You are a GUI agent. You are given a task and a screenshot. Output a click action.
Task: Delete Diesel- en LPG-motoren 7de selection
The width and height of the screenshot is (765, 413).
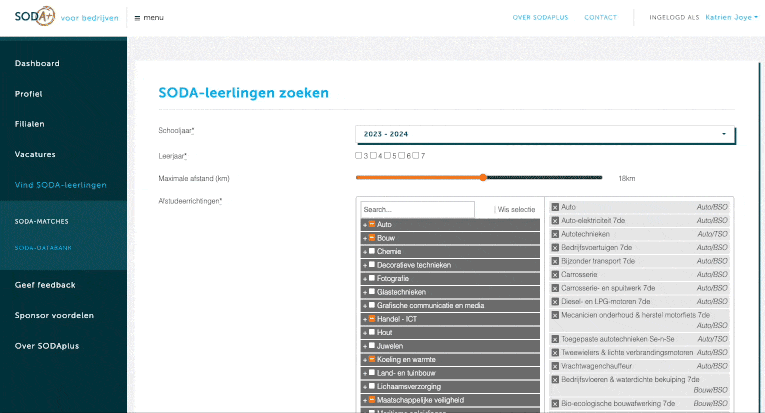[x=555, y=301]
